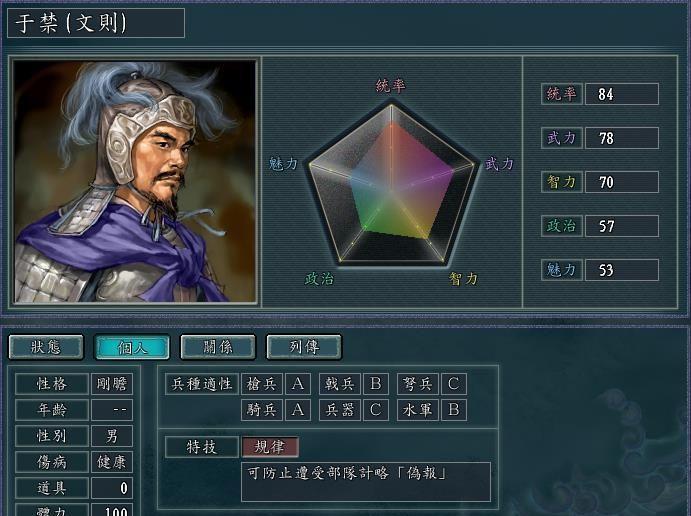The image size is (691, 516).
Task: Click the pentagon stats radar chart
Action: [391, 184]
